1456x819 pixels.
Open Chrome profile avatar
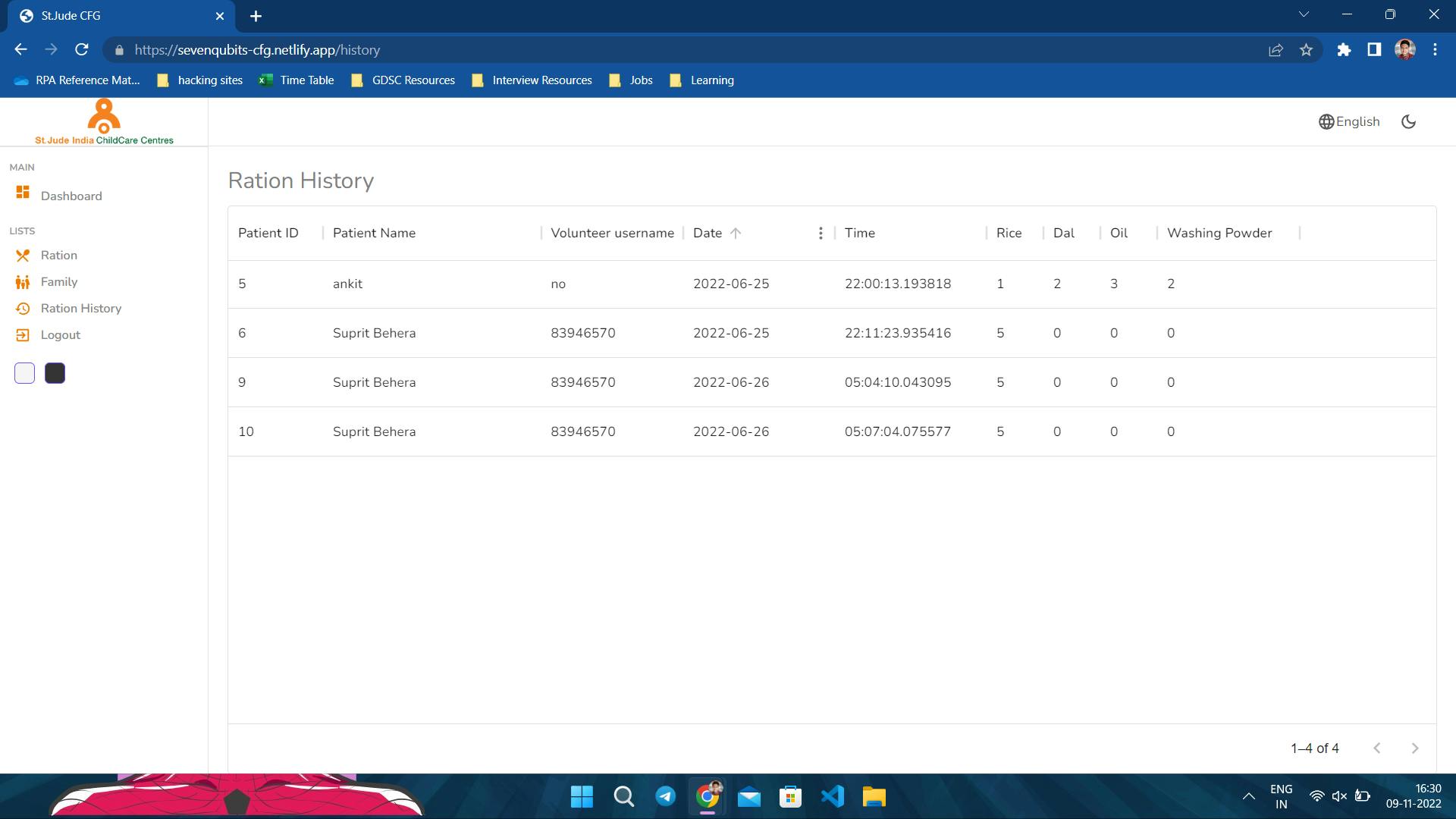coord(1405,50)
